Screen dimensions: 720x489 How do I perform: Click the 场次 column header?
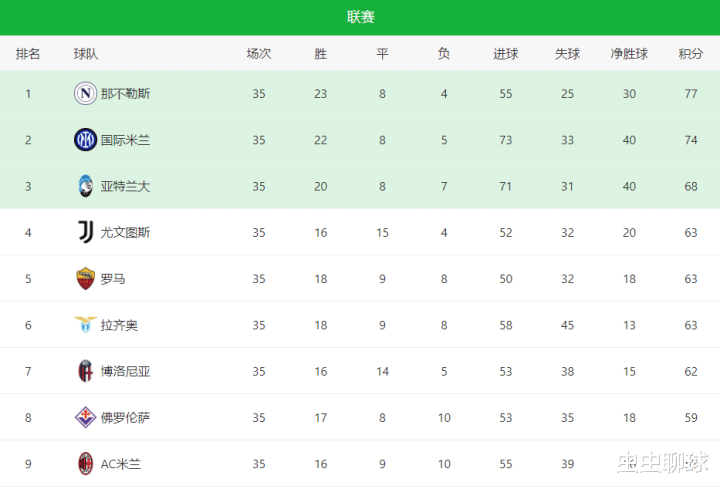click(259, 54)
